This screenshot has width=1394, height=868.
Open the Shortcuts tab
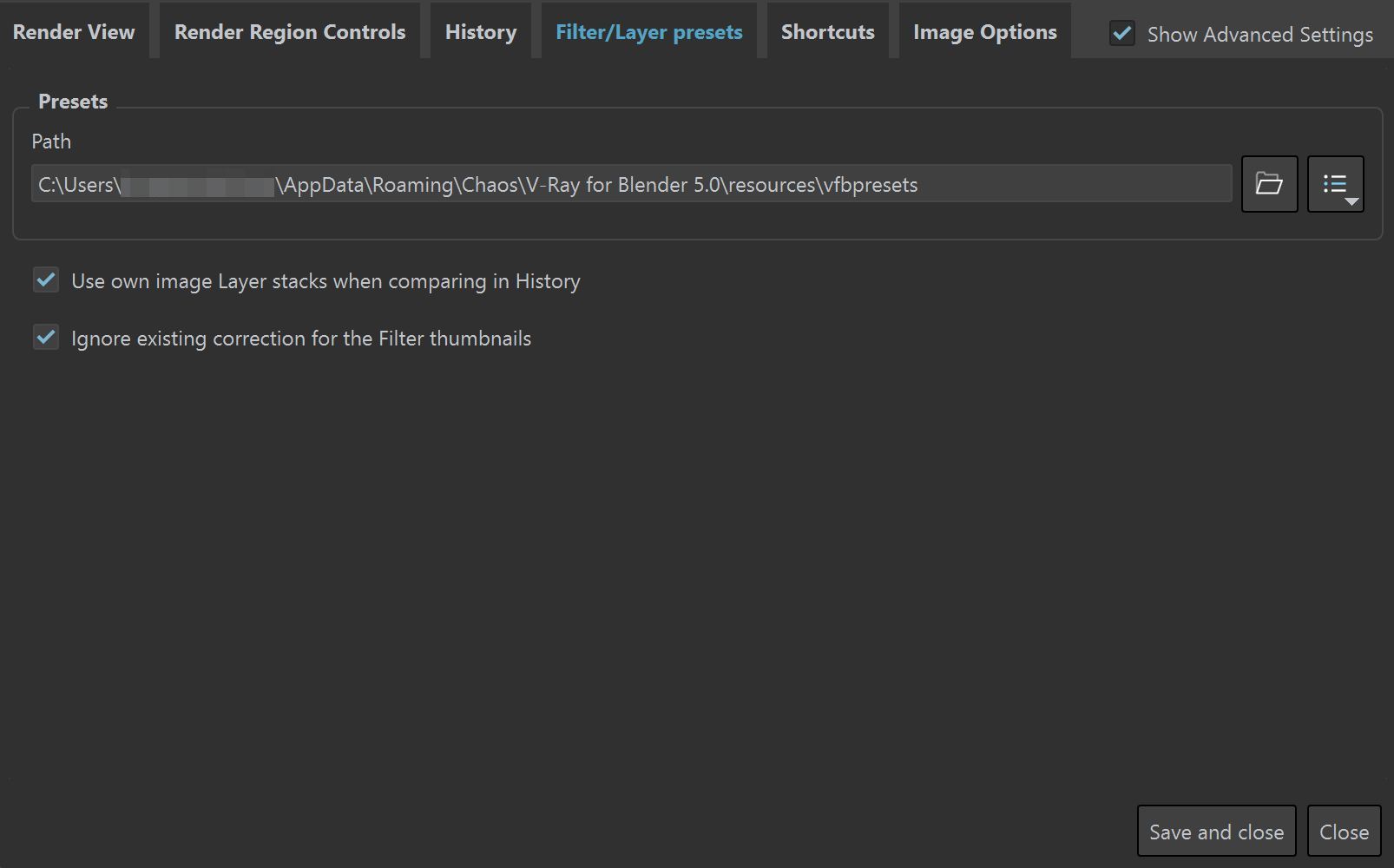click(828, 32)
